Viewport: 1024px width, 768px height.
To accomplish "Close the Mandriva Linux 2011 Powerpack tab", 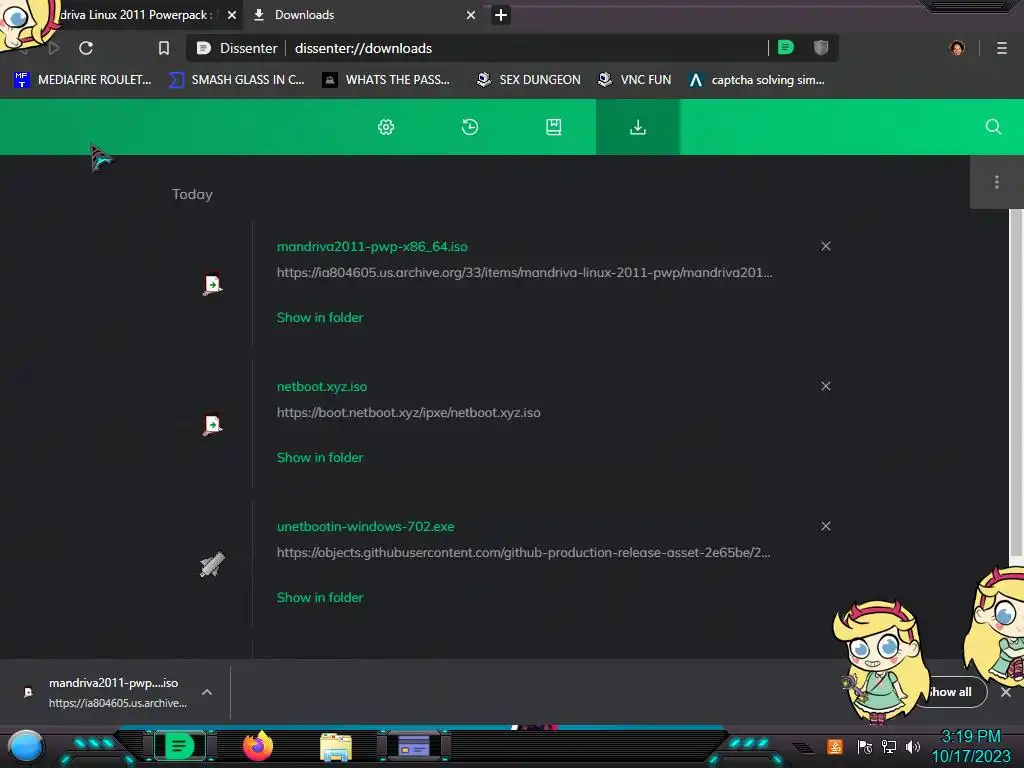I will [x=232, y=15].
